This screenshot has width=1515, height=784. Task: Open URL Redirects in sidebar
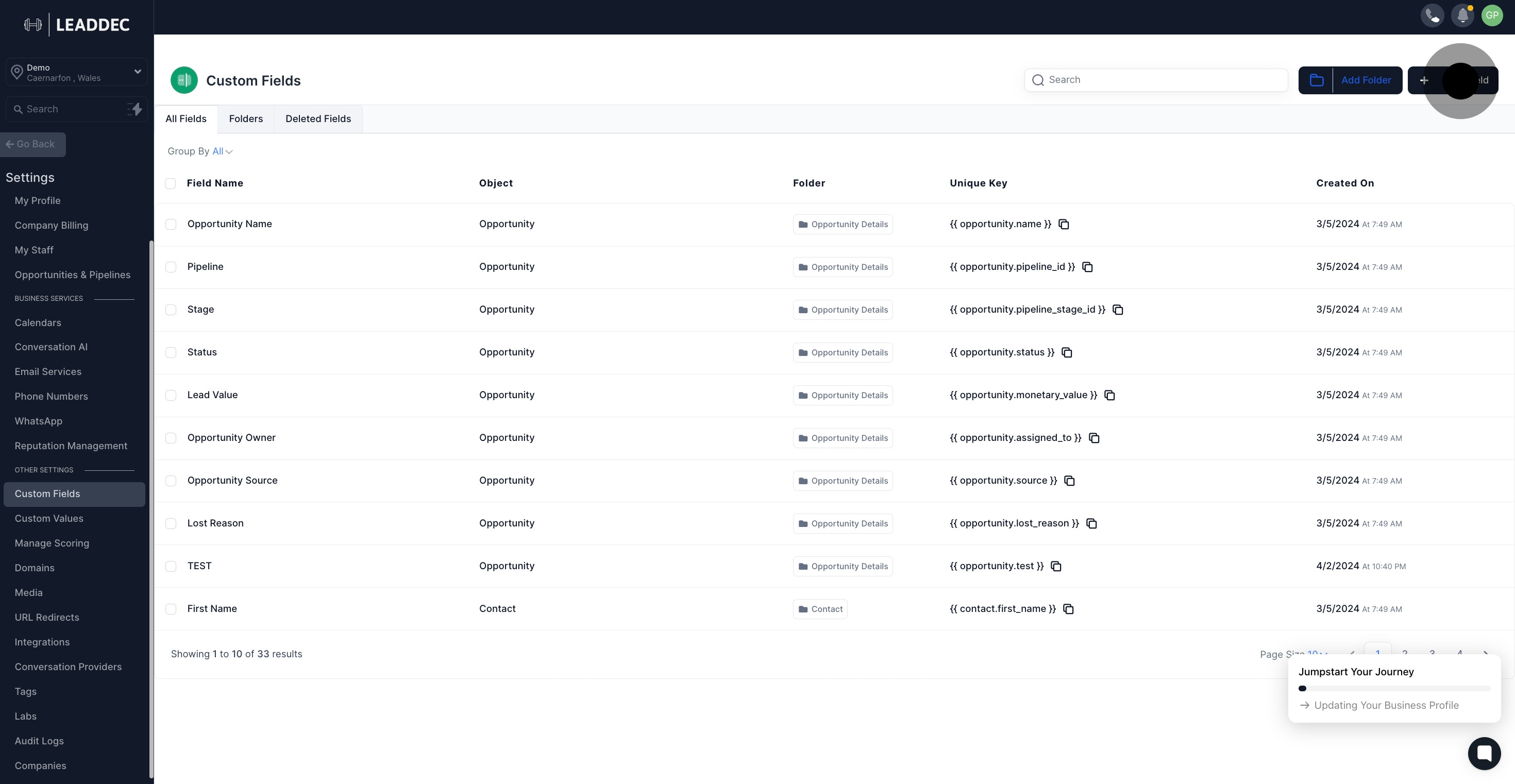pos(46,617)
